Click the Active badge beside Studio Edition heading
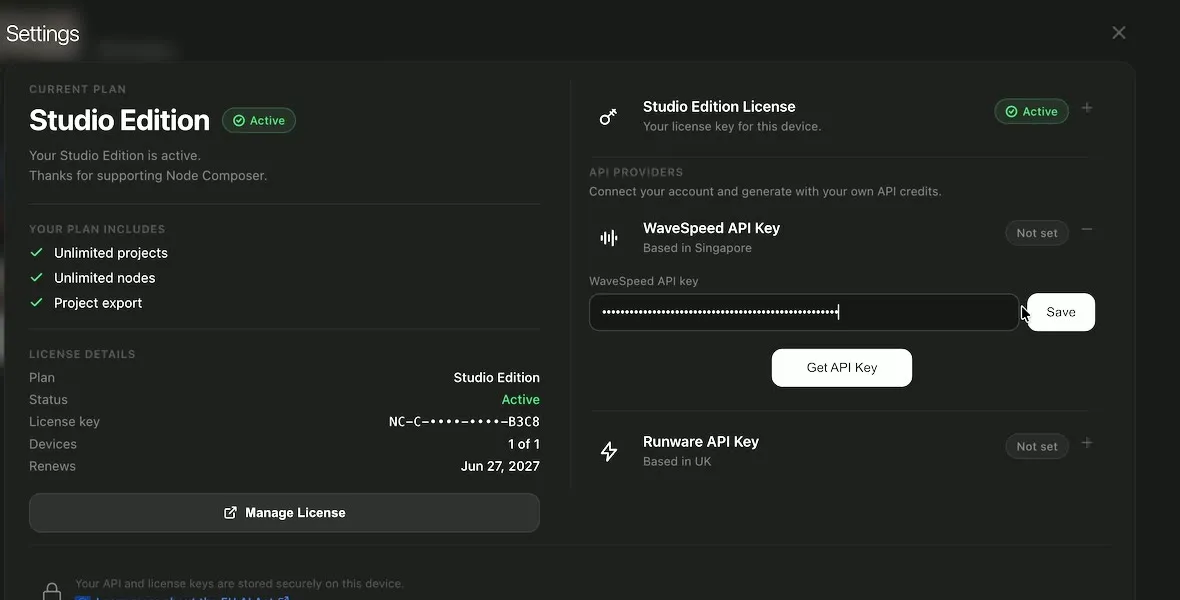 [259, 120]
